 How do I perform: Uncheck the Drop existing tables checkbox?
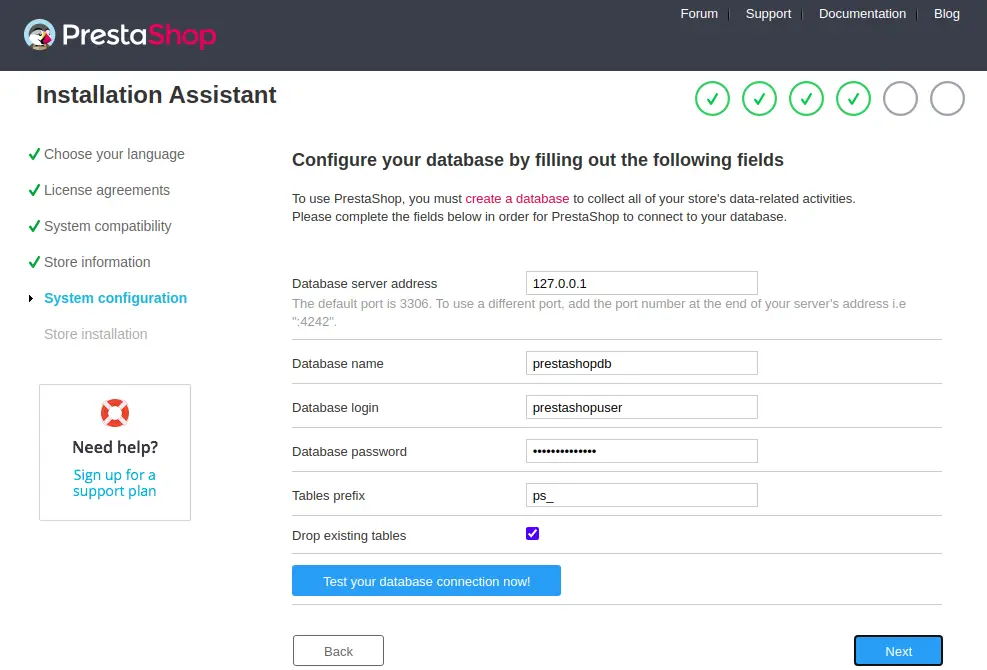(533, 534)
